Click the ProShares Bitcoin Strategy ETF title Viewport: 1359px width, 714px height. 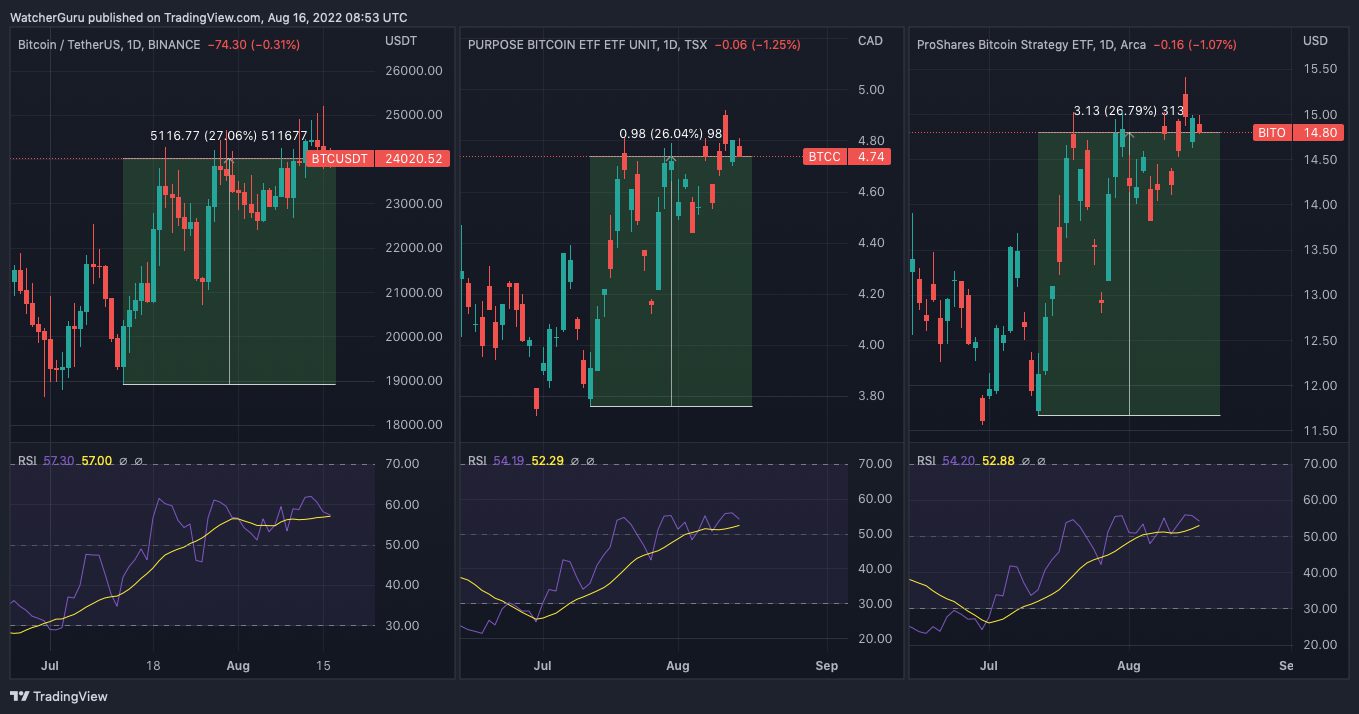(x=1031, y=44)
